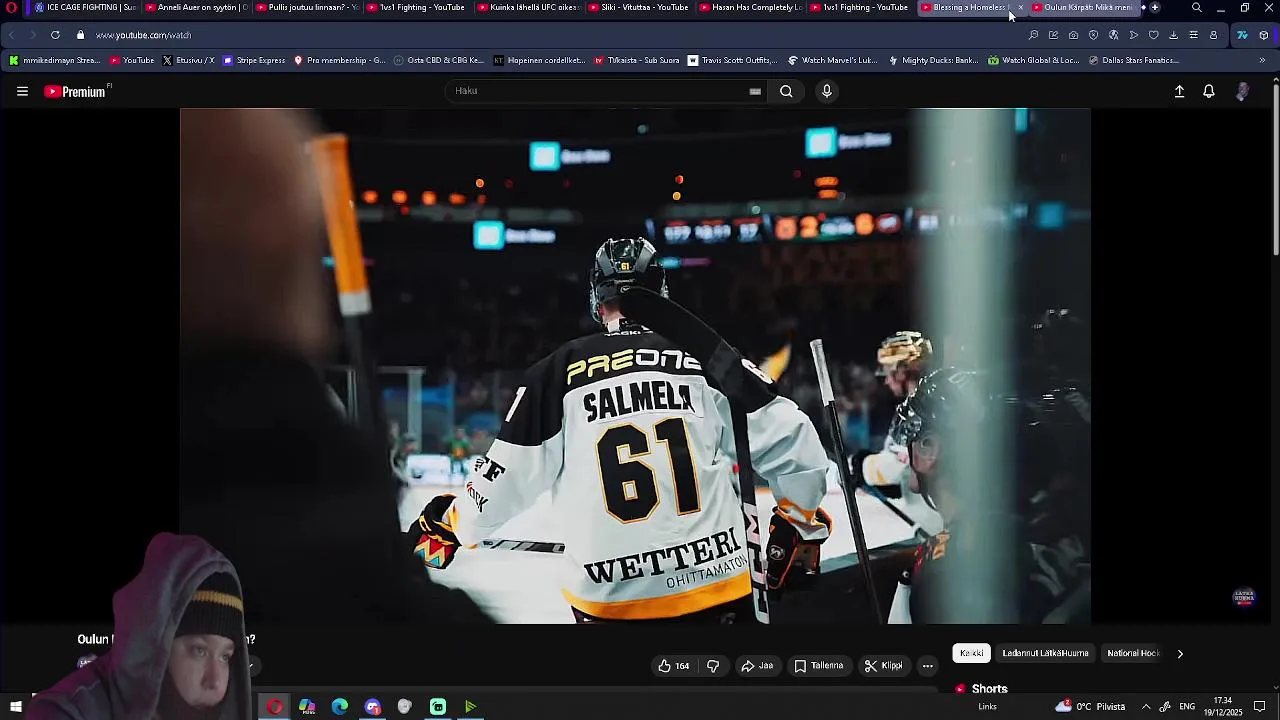This screenshot has width=1280, height=720.
Task: Open Mighty Ducks bookmark
Action: (x=933, y=60)
